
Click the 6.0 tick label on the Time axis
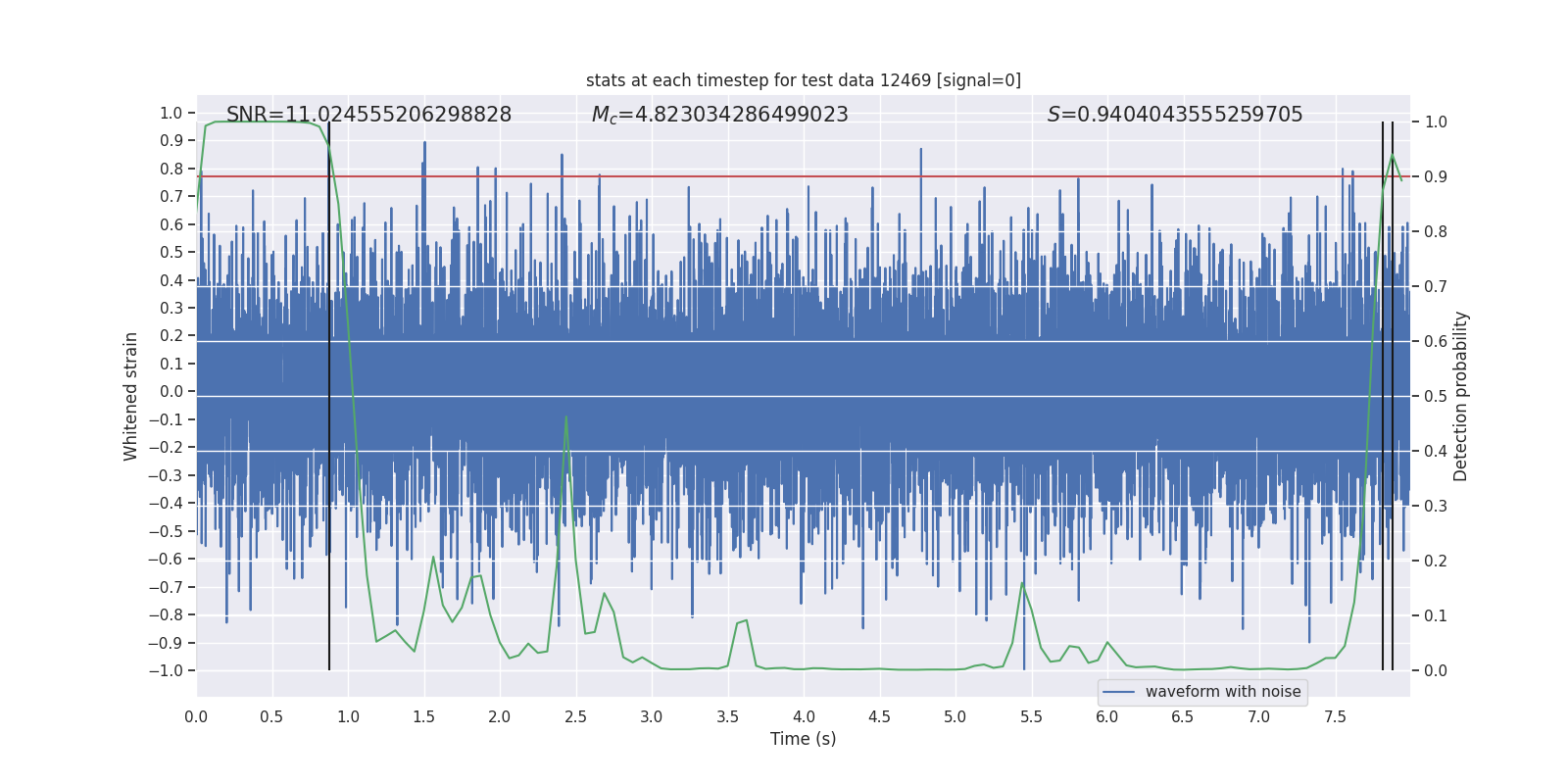click(1107, 716)
